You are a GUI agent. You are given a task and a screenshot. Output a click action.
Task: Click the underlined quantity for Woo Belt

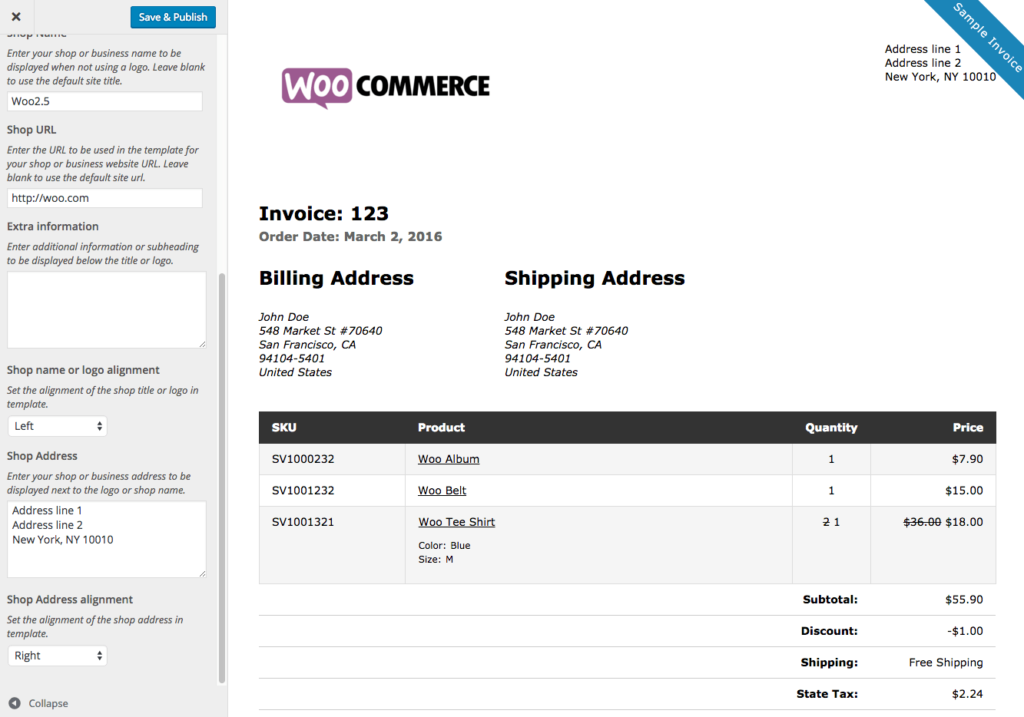pos(831,490)
